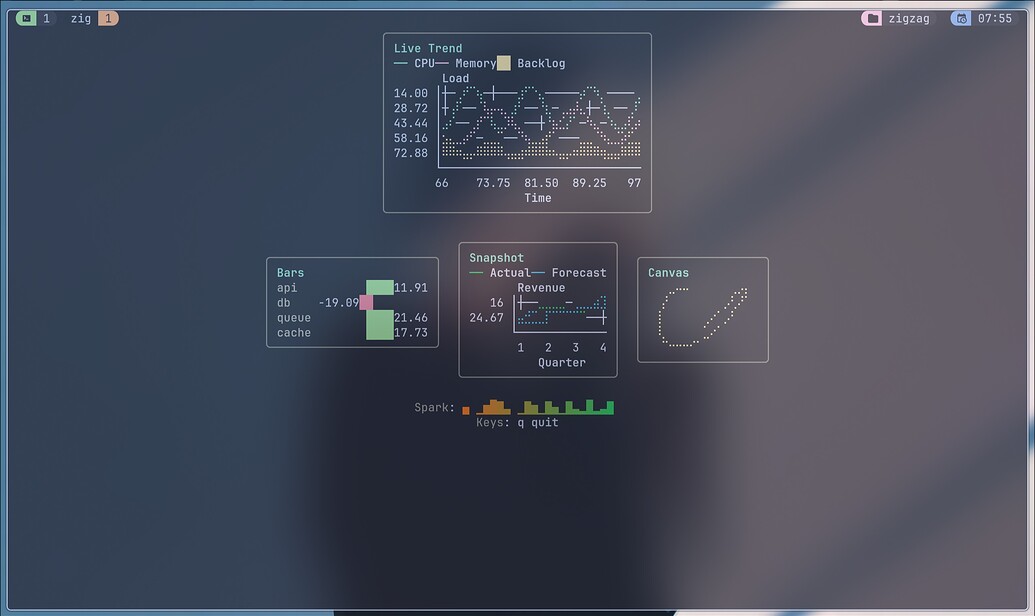This screenshot has width=1035, height=616.
Task: Click the "cache" row label
Action: click(x=294, y=333)
